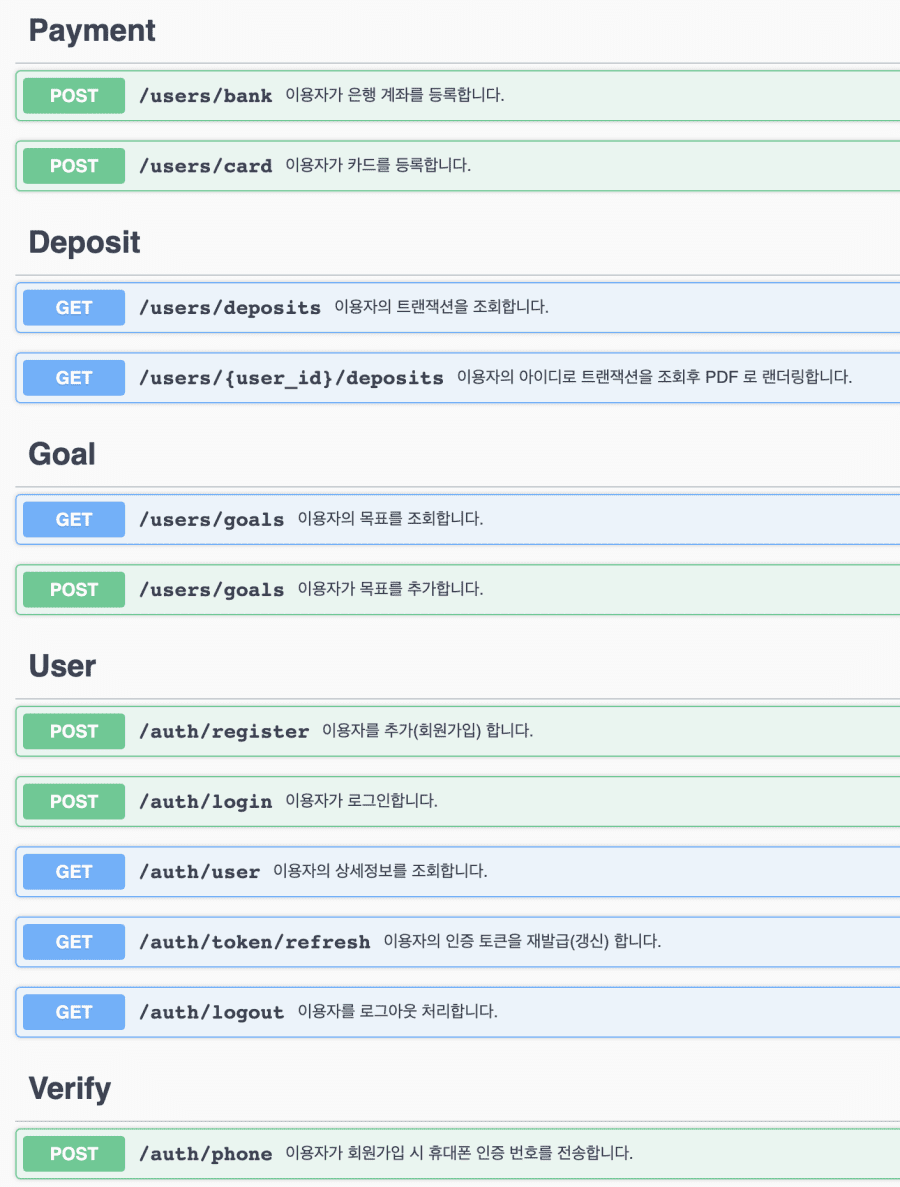This screenshot has height=1187, width=900.
Task: Toggle the Verify section header
Action: click(x=70, y=1089)
